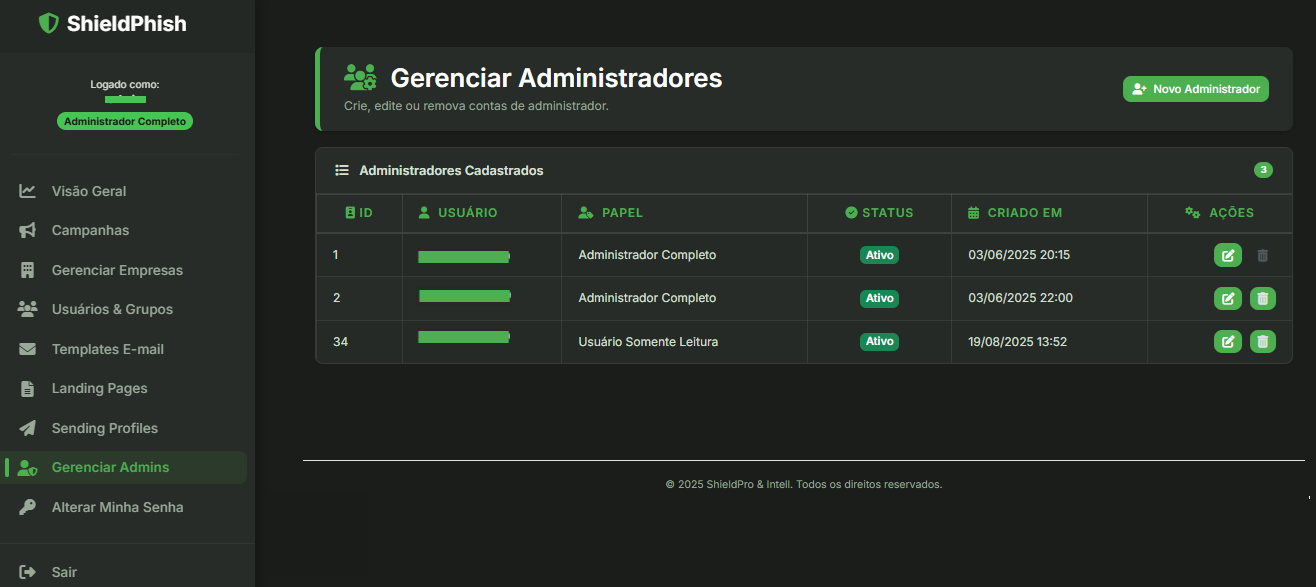
Task: Select the Templates E-mail envelope icon
Action: (26, 348)
